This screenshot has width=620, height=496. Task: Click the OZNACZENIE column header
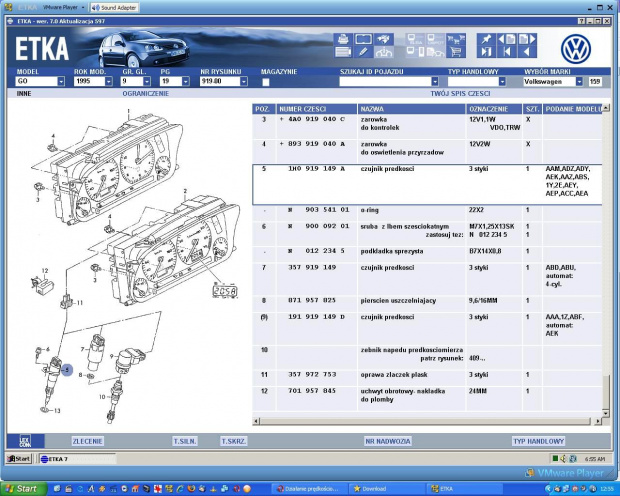(494, 109)
